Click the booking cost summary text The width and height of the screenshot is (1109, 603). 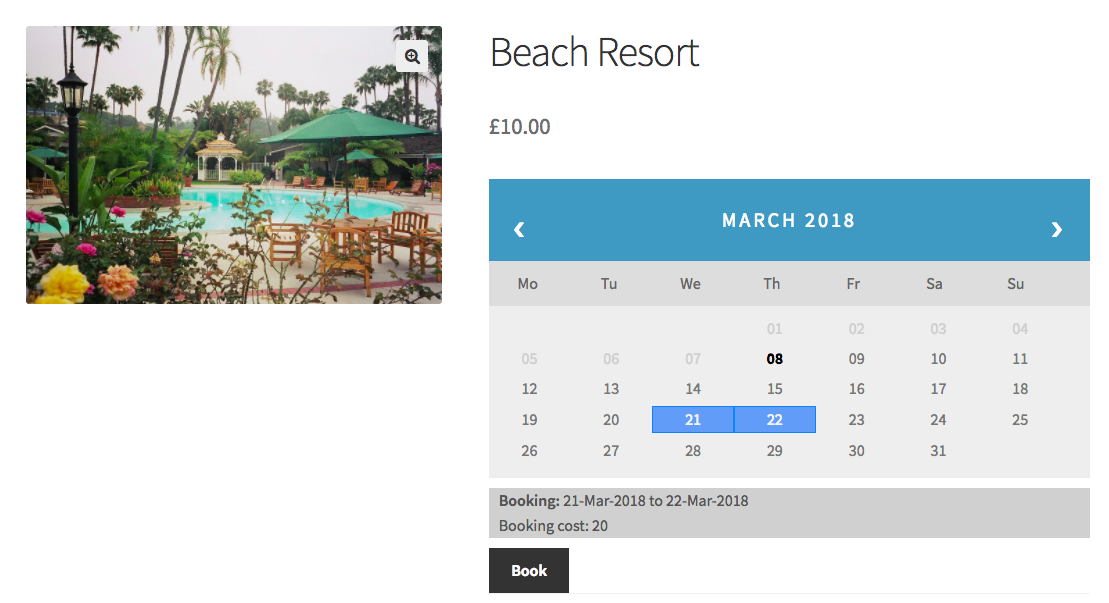(553, 525)
